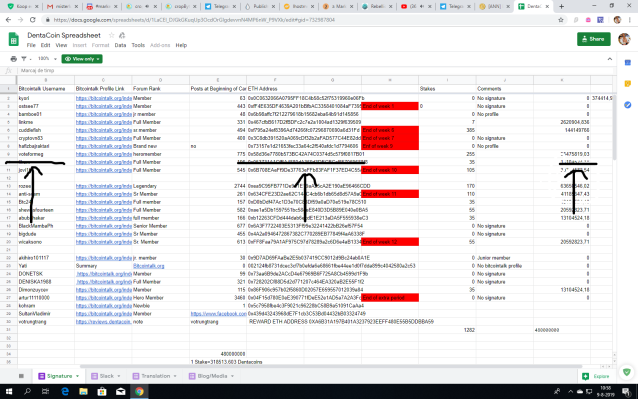Open the Data menu

[120, 45]
